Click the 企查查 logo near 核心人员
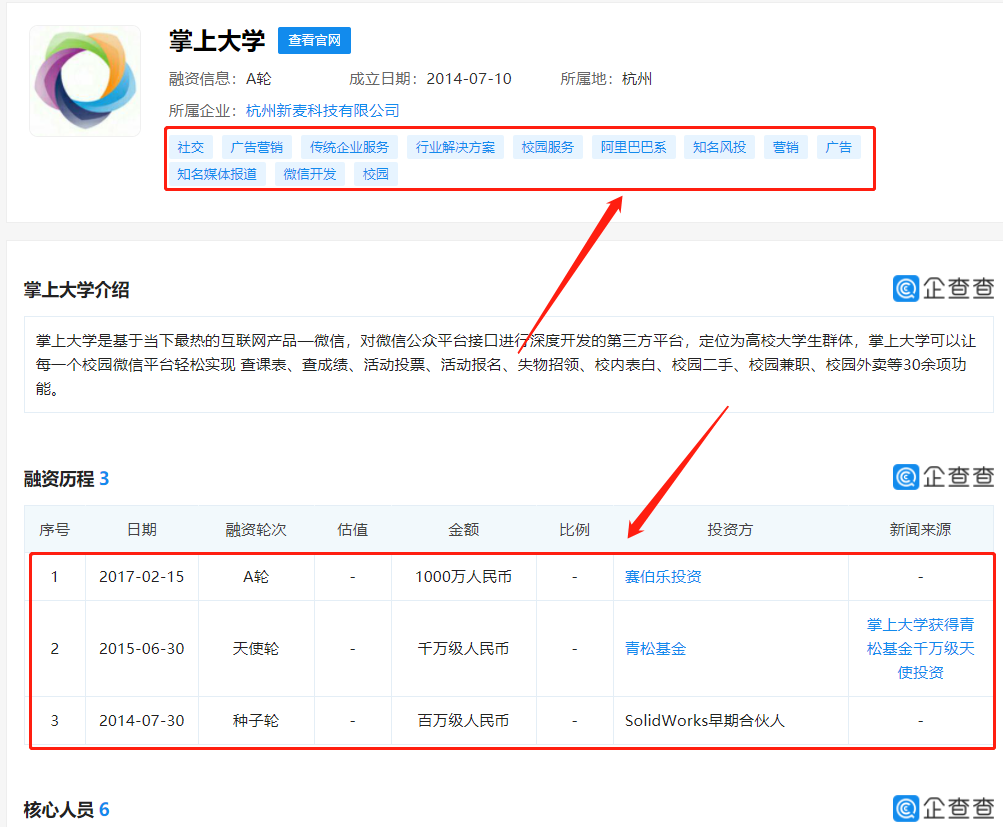The width and height of the screenshot is (1003, 827). [x=944, y=807]
